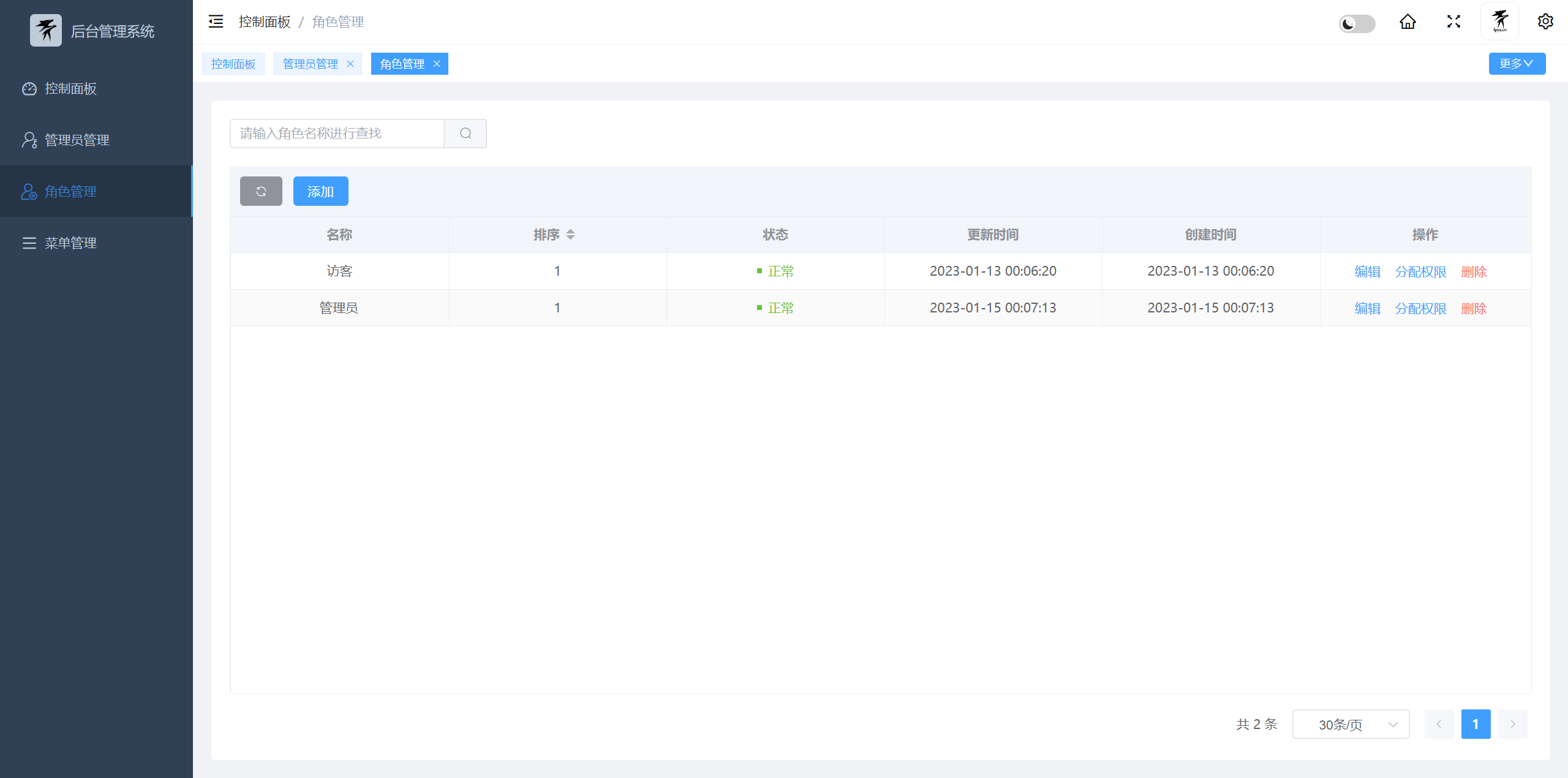Toggle the dark mode switch
Screen dimensions: 1568x778
(x=1357, y=23)
